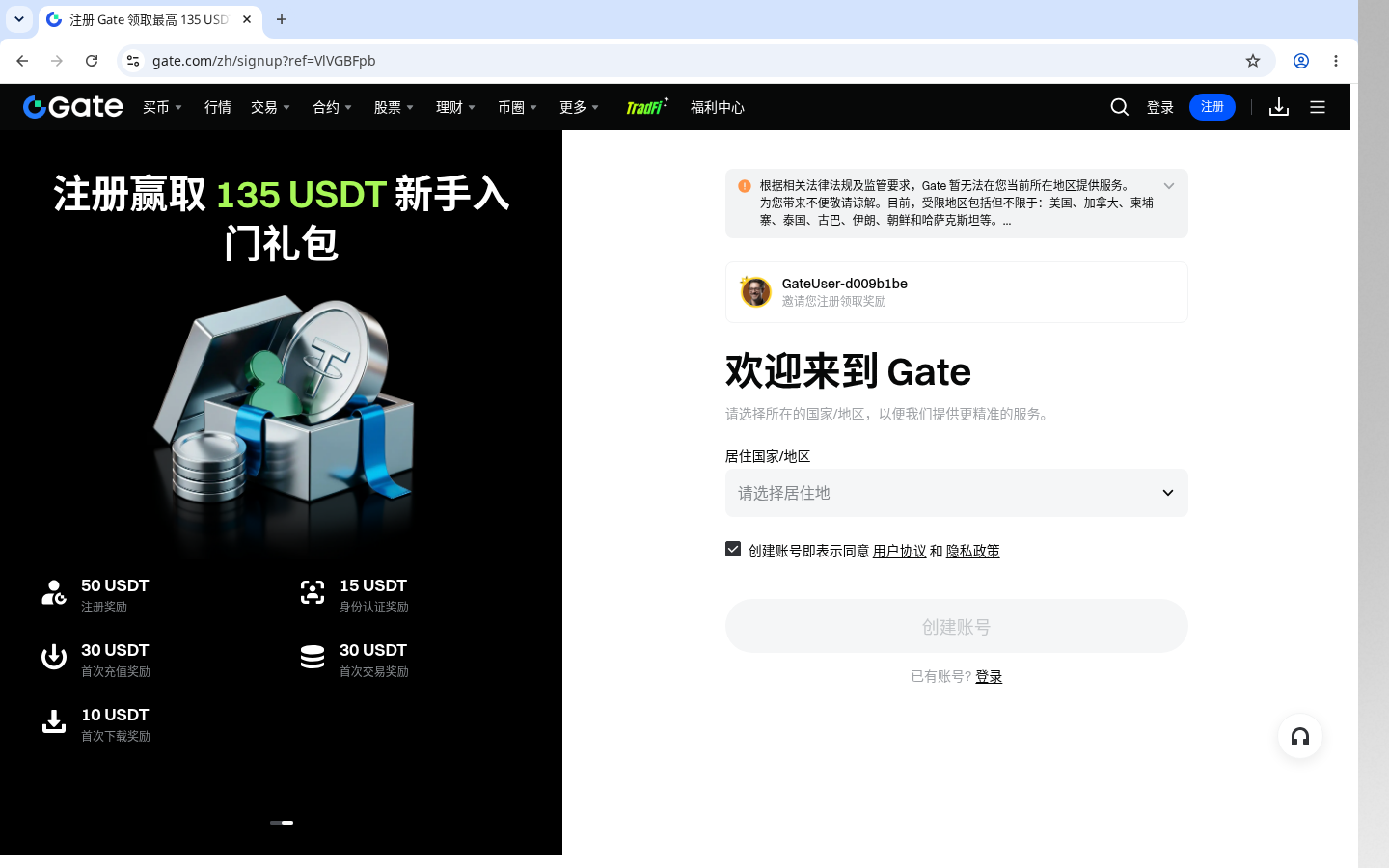Open the 买币 dropdown menu
Viewport: 1389px width, 868px height.
pyautogui.click(x=162, y=107)
